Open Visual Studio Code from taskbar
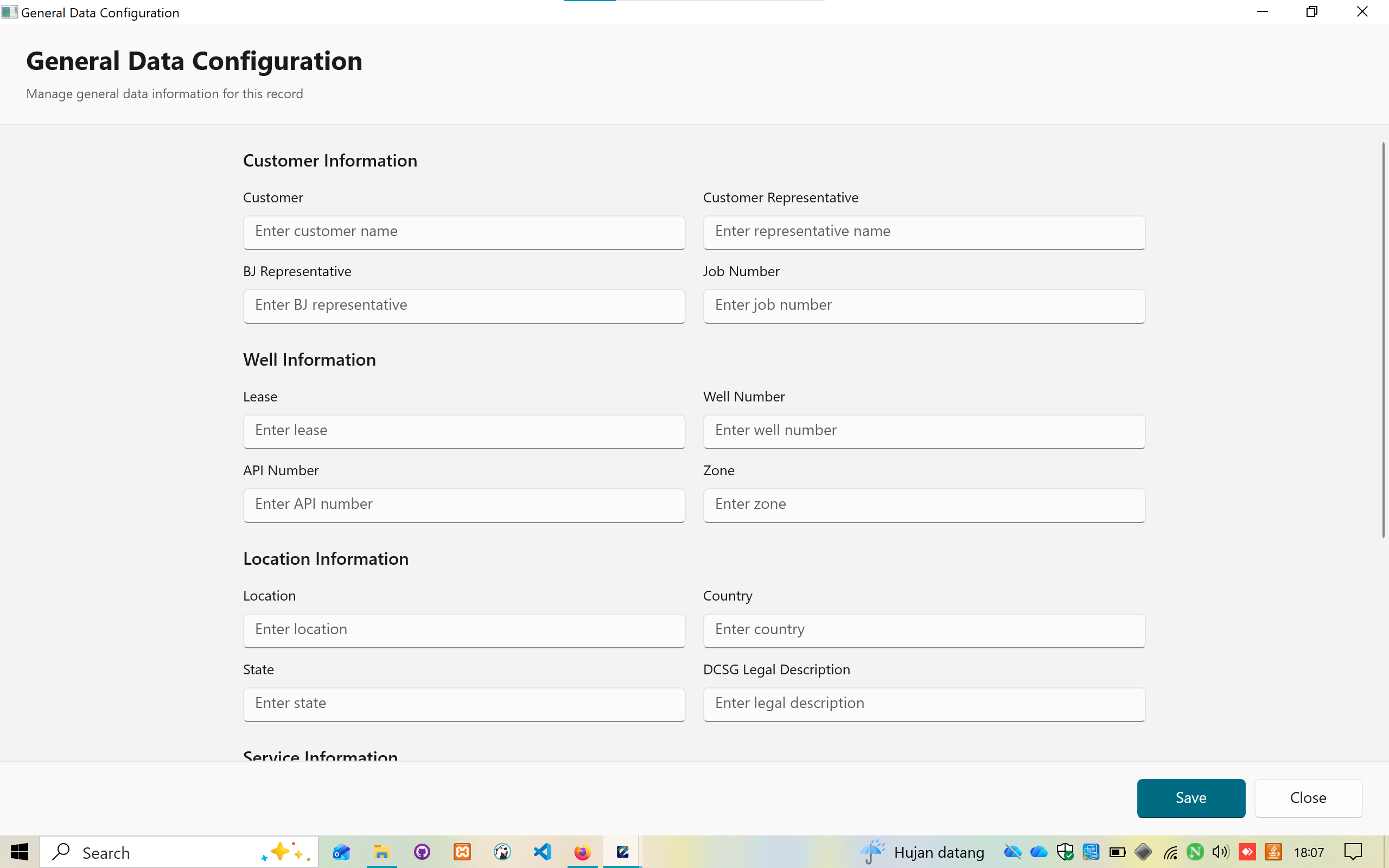 tap(542, 852)
